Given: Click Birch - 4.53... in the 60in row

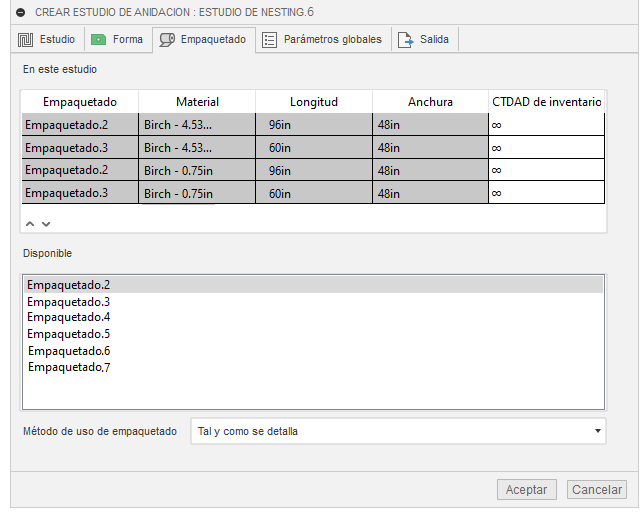Looking at the screenshot, I should (x=197, y=147).
